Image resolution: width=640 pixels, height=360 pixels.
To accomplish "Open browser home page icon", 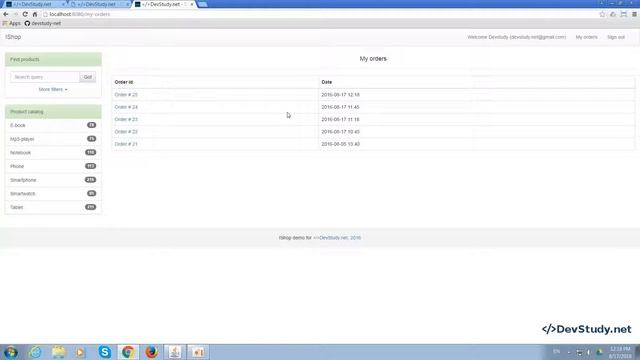I will 35,14.
